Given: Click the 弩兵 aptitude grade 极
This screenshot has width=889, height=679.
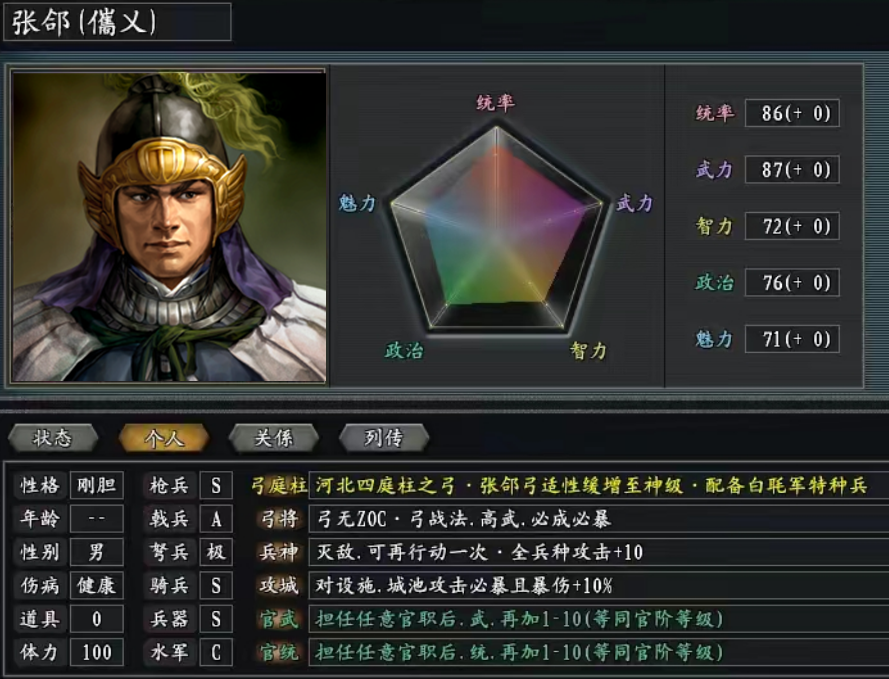Looking at the screenshot, I should pyautogui.click(x=216, y=552).
